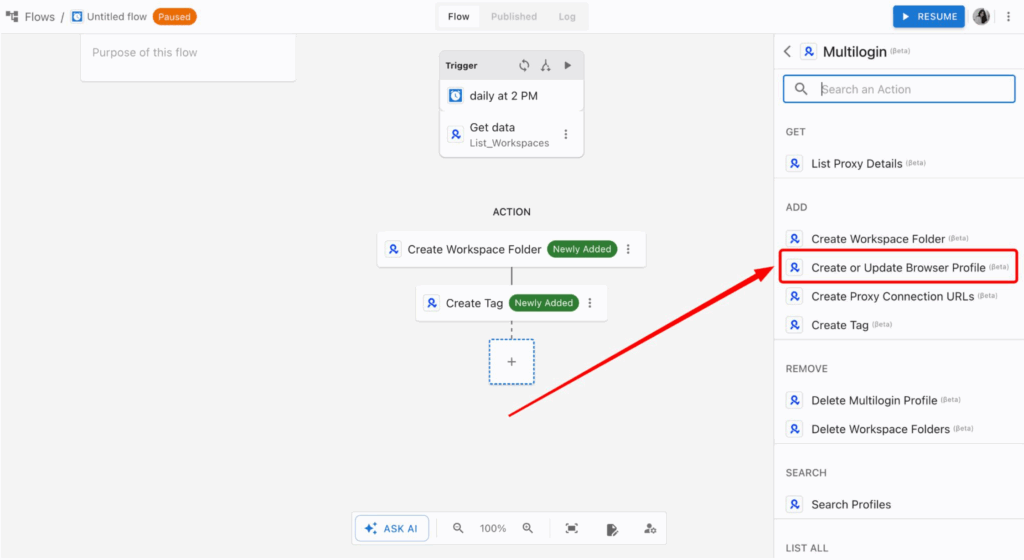
Task: Choose the Search Profiles action
Action: (x=899, y=505)
